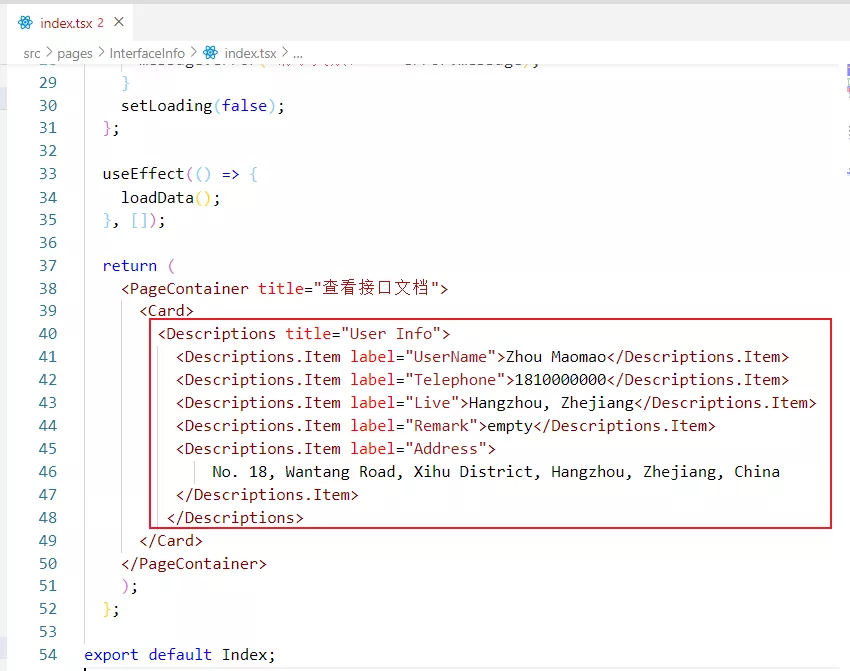The image size is (850, 671).
Task: Click Descriptions title "User Info" string
Action: 390,333
